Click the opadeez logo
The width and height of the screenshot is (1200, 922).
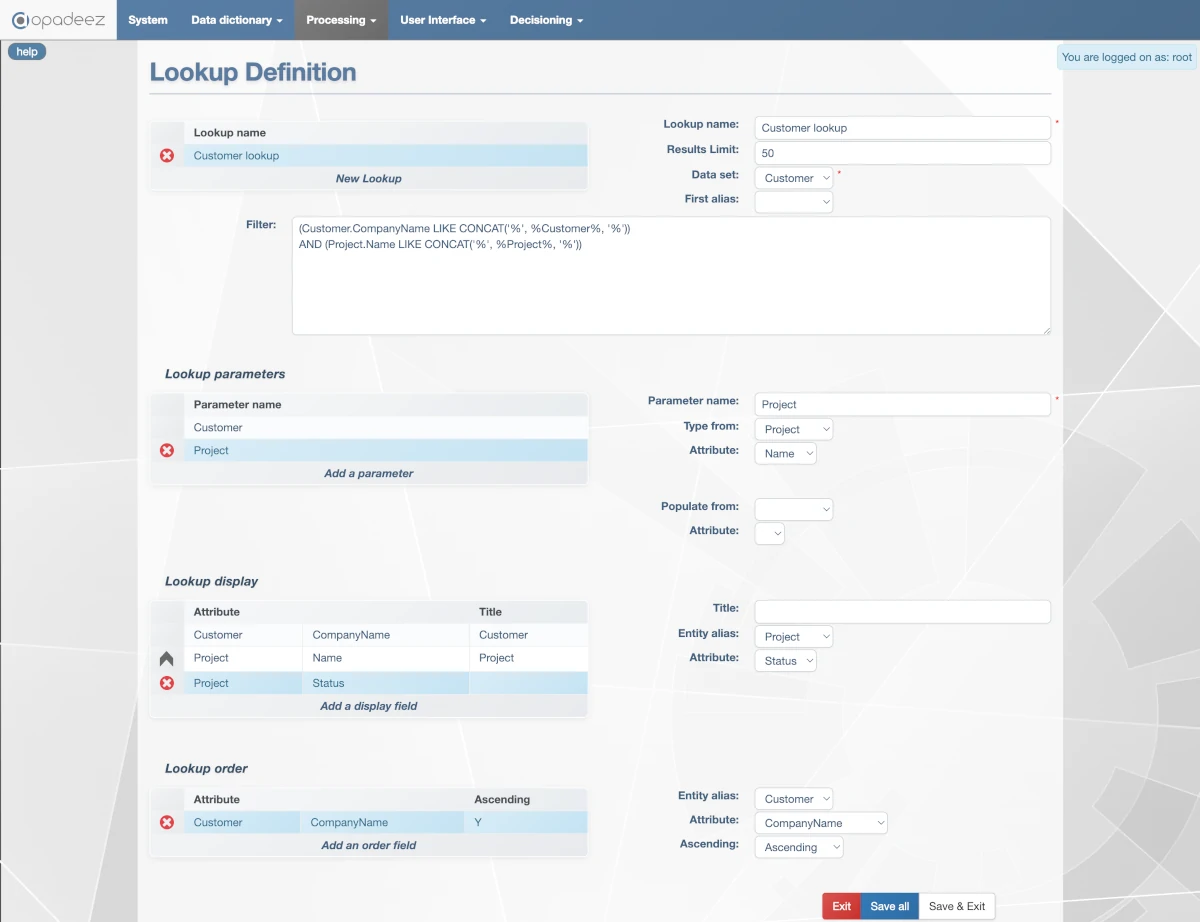click(58, 19)
